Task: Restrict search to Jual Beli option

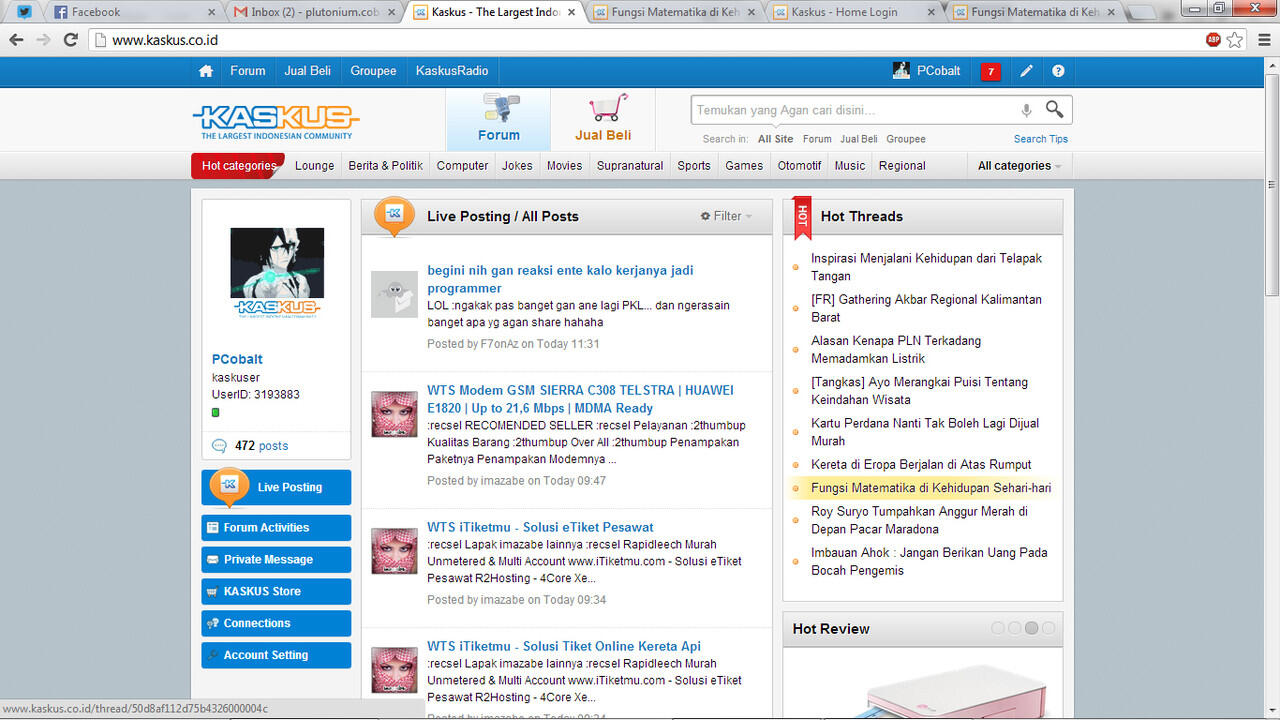Action: tap(858, 139)
